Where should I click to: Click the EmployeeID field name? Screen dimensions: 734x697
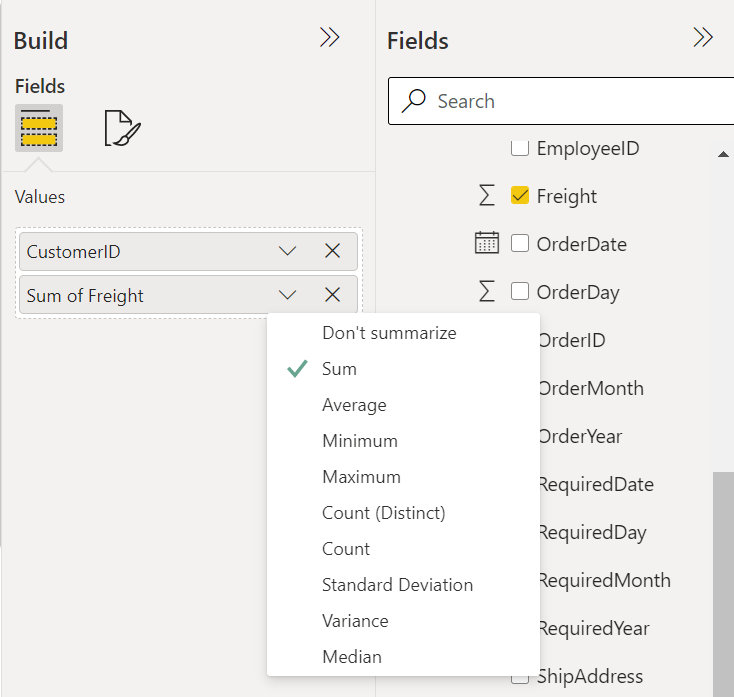588,149
